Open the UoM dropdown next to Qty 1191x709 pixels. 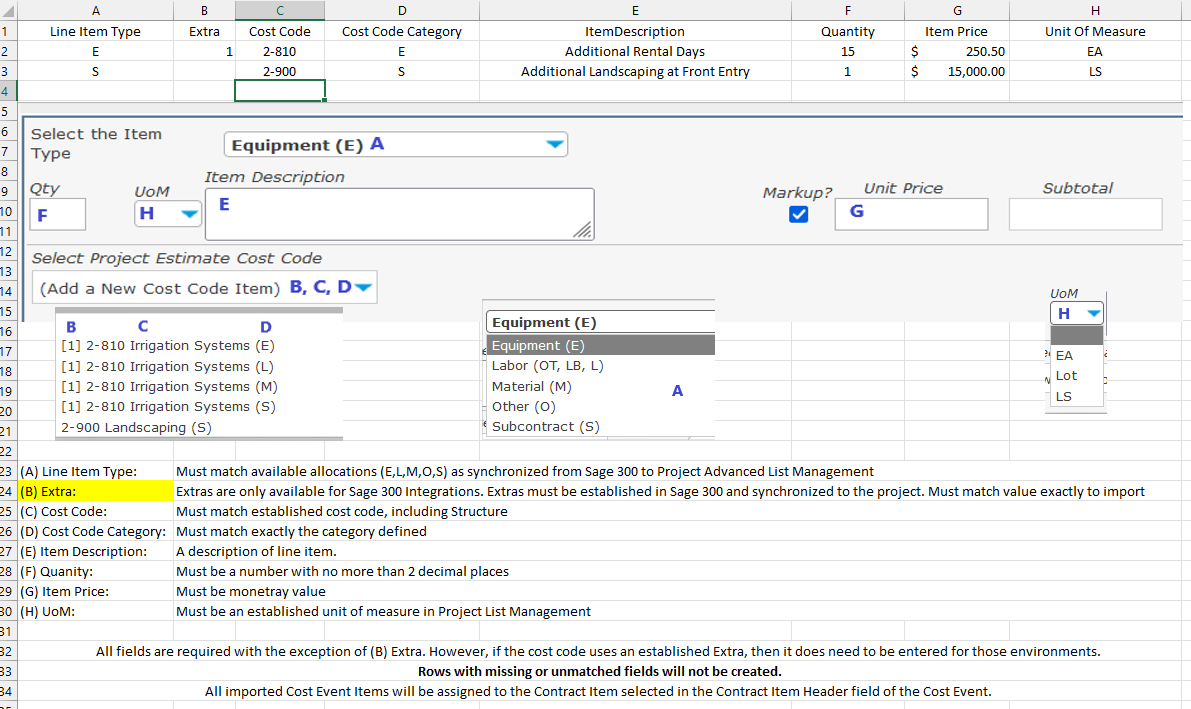tap(168, 214)
